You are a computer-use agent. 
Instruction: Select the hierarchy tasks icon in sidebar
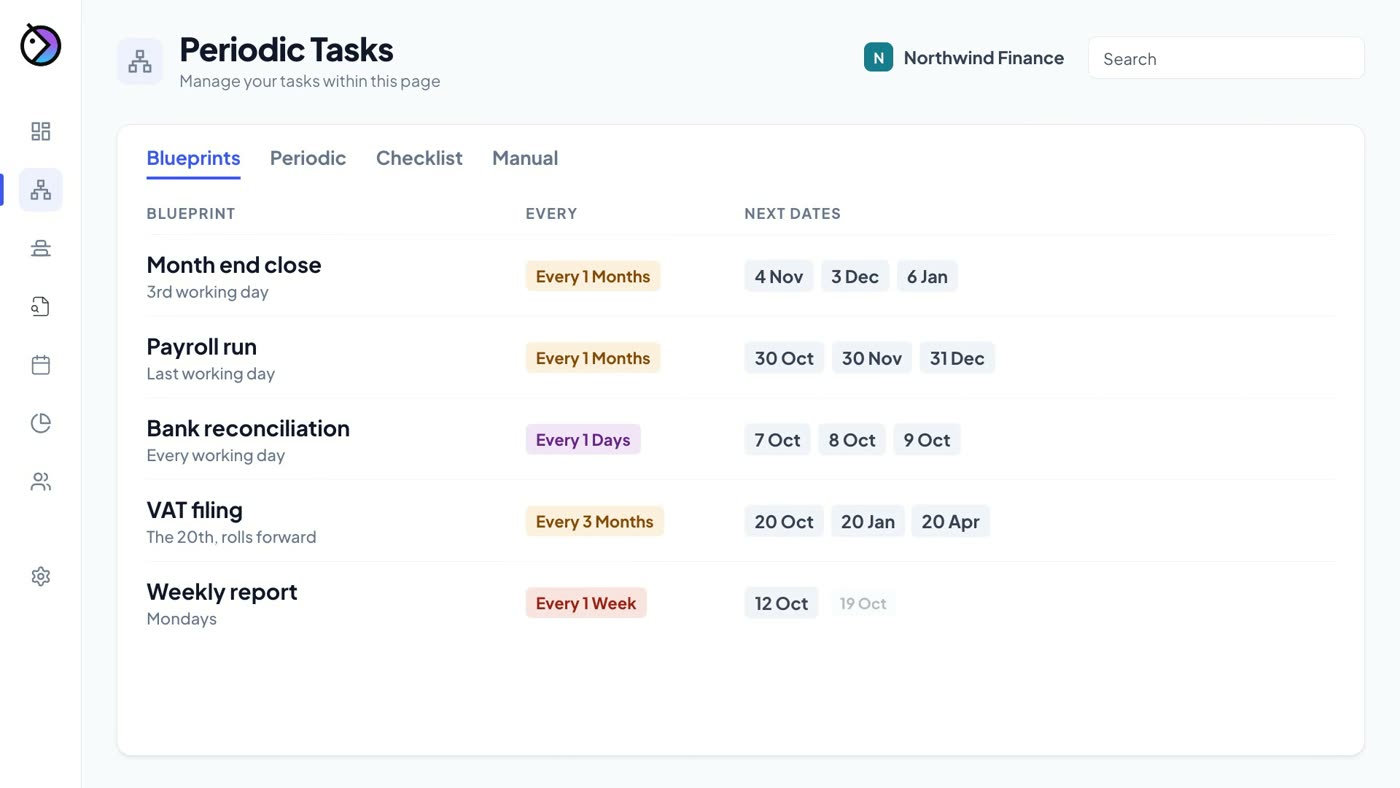point(41,190)
